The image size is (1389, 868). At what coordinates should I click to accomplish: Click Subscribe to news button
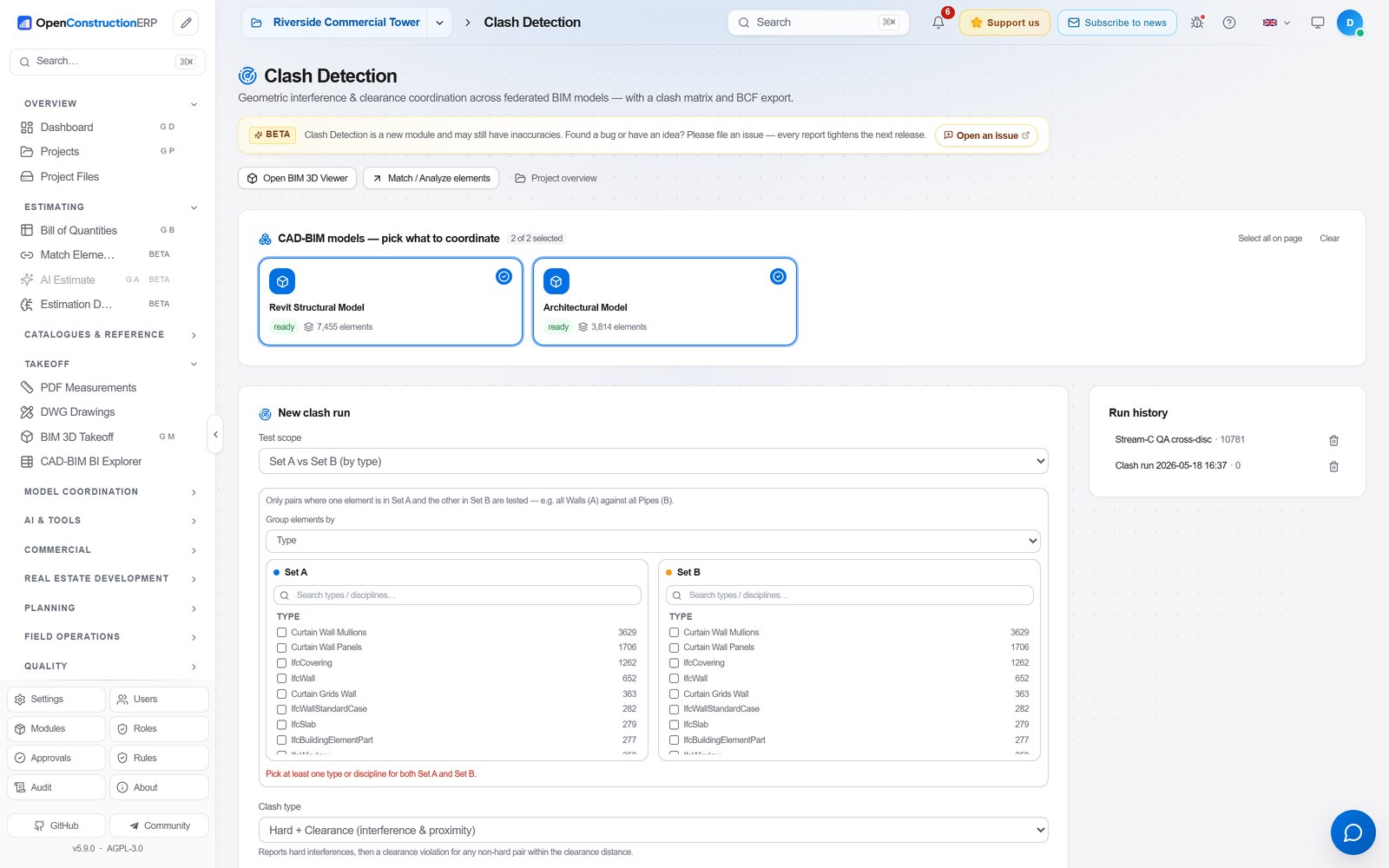(x=1116, y=23)
